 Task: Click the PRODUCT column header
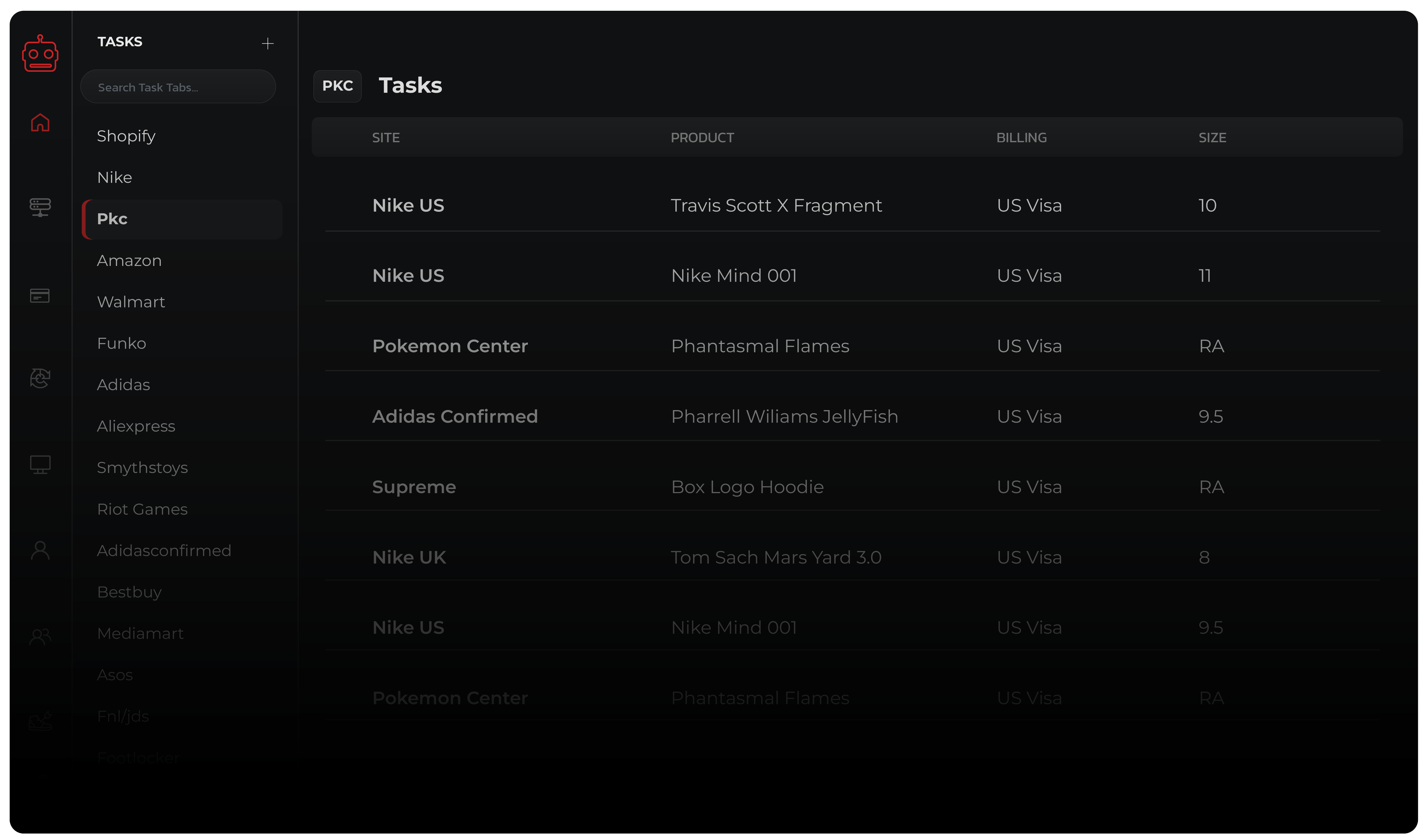point(702,138)
